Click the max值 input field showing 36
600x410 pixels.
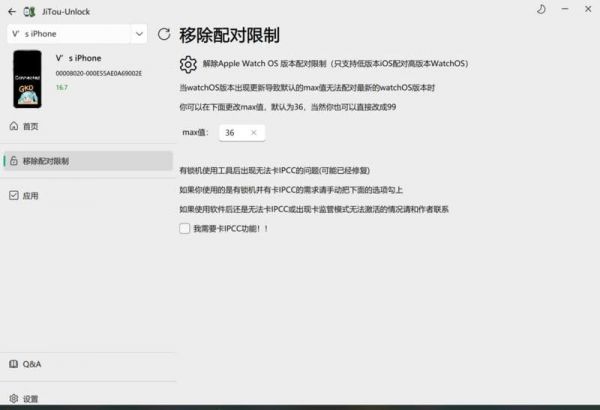click(x=242, y=133)
